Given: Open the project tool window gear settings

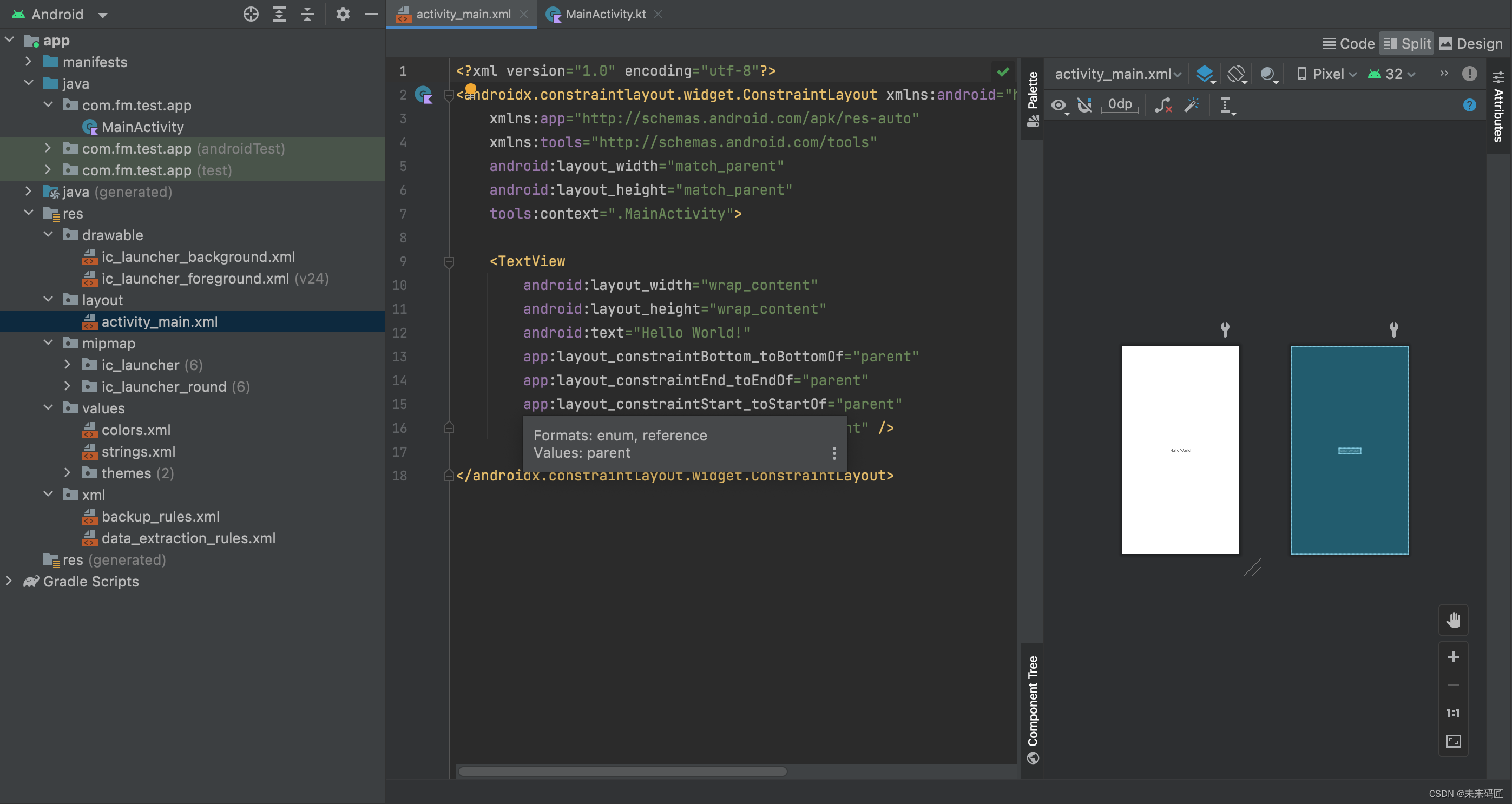Looking at the screenshot, I should [343, 14].
